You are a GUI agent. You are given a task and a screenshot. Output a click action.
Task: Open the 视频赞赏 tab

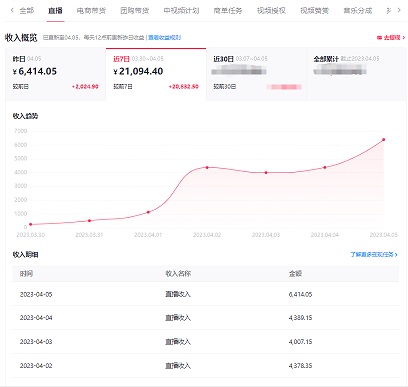pos(314,11)
